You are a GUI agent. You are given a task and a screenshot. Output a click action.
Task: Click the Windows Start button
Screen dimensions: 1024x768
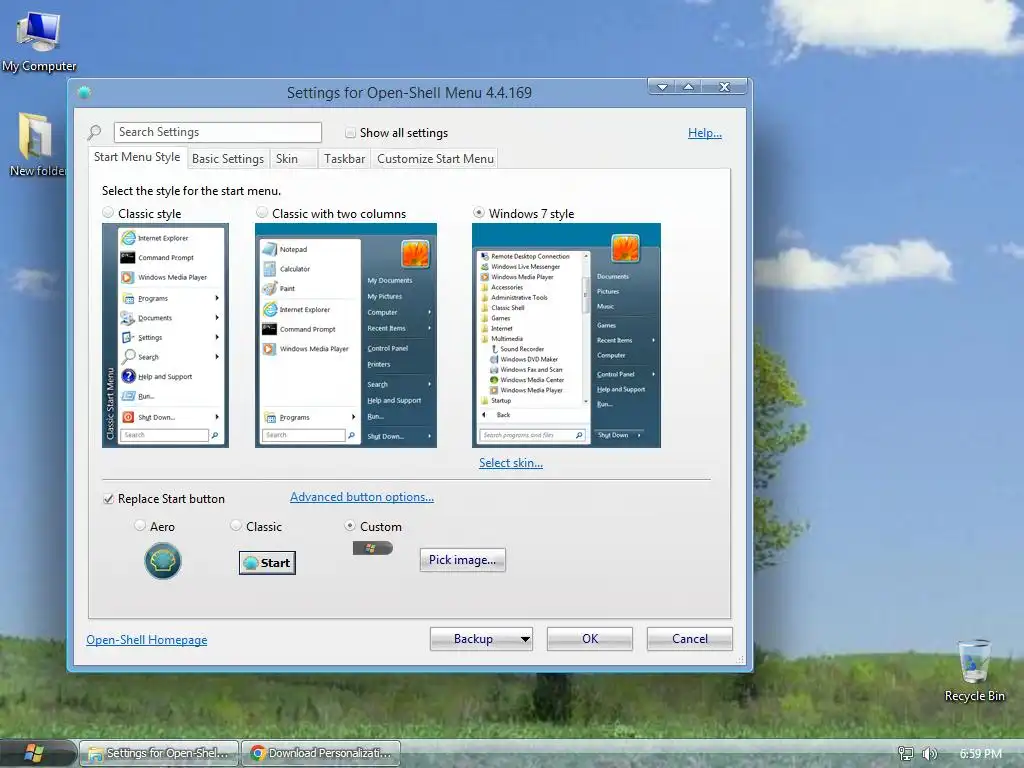click(x=34, y=754)
